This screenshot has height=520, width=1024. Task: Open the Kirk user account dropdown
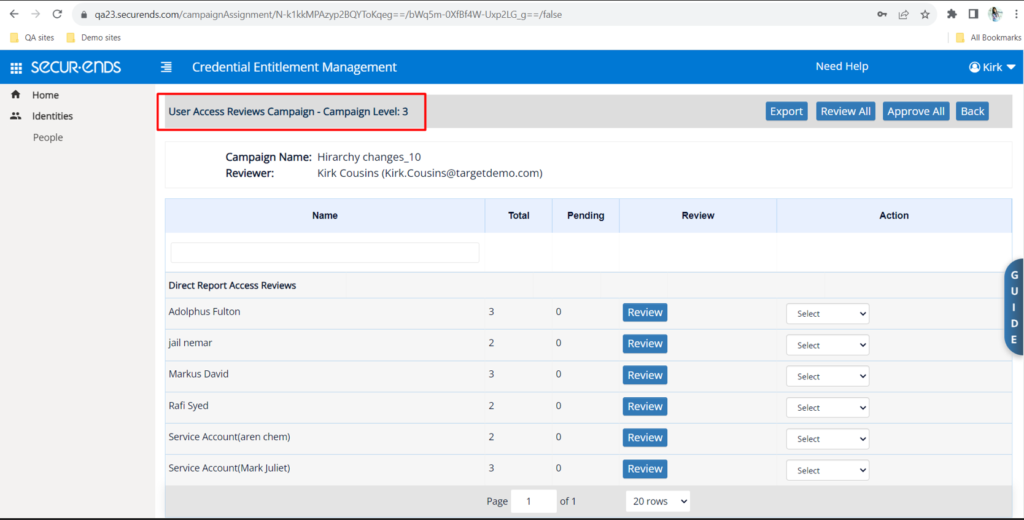[992, 67]
